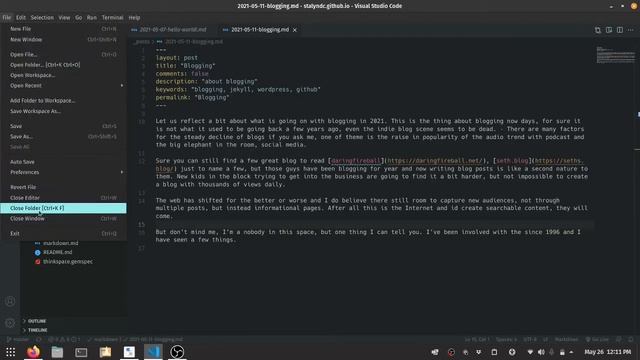Viewport: 640px width, 360px height.
Task: Open markdown.md in explorer
Action: [x=60, y=243]
